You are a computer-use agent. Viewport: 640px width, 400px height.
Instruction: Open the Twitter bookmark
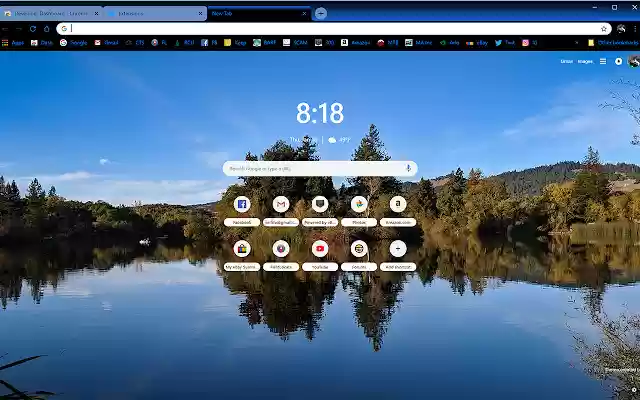click(x=505, y=43)
